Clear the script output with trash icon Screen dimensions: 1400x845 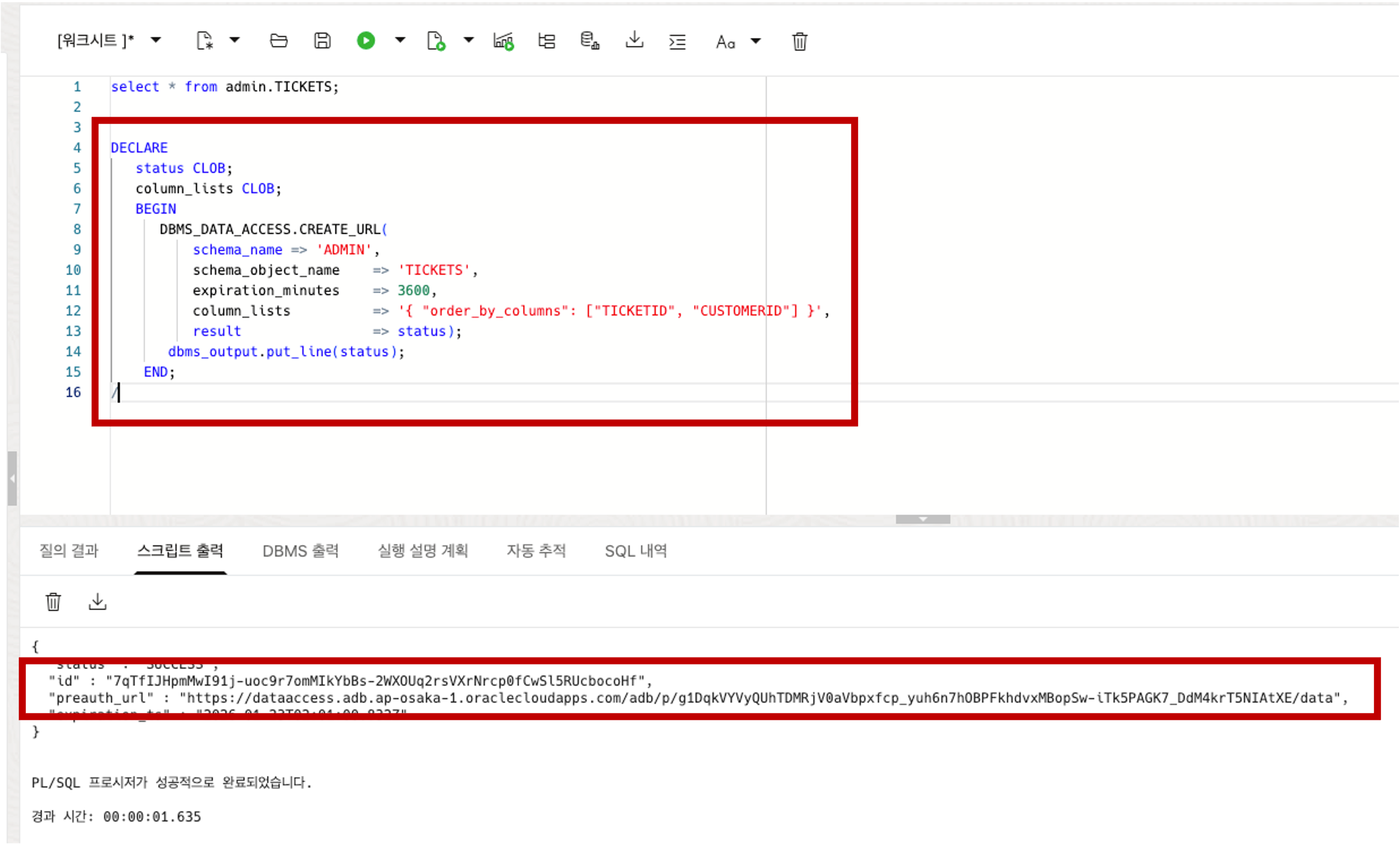(x=53, y=601)
